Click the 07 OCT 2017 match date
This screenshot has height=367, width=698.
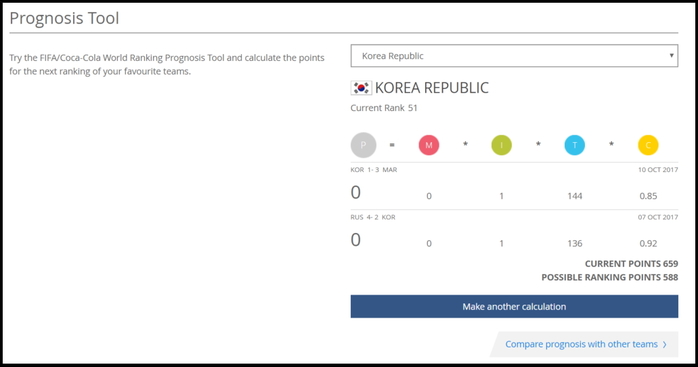click(x=658, y=217)
